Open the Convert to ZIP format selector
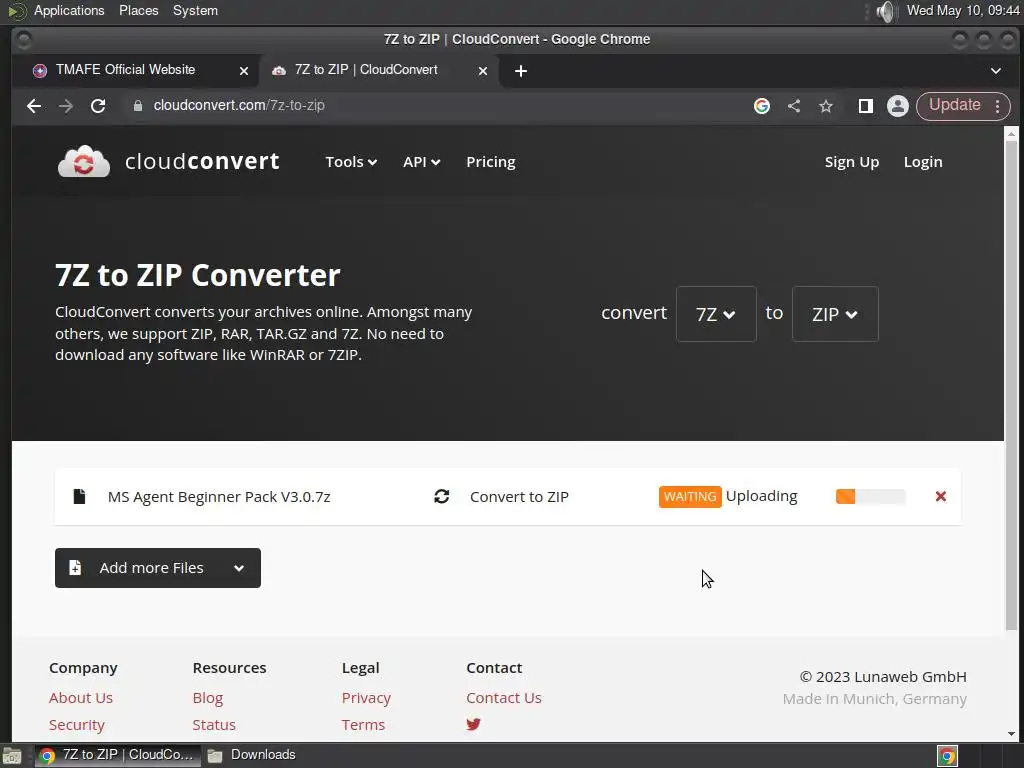The image size is (1024, 768). tap(519, 497)
